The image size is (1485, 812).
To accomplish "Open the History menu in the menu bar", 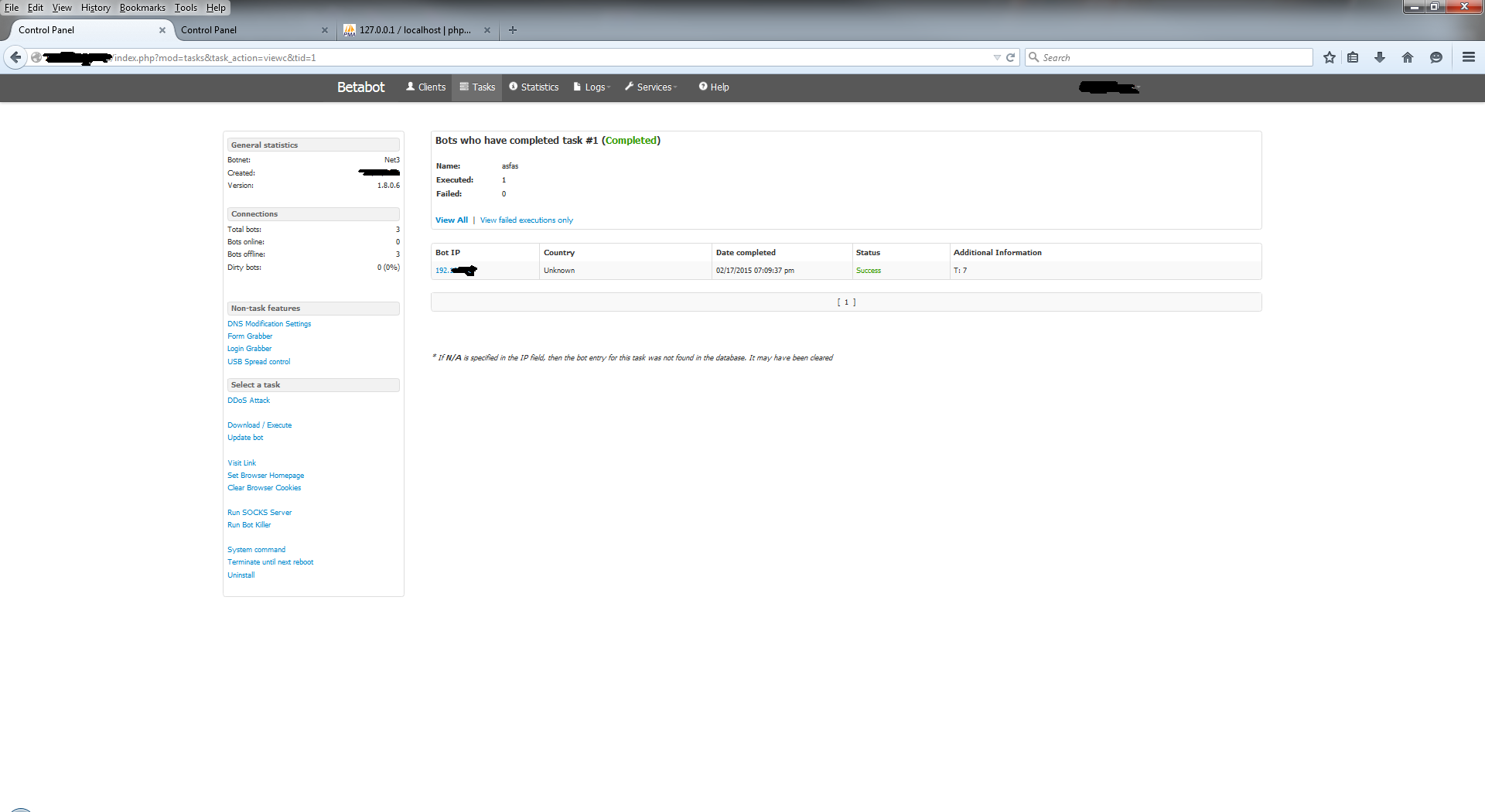I will tap(95, 8).
